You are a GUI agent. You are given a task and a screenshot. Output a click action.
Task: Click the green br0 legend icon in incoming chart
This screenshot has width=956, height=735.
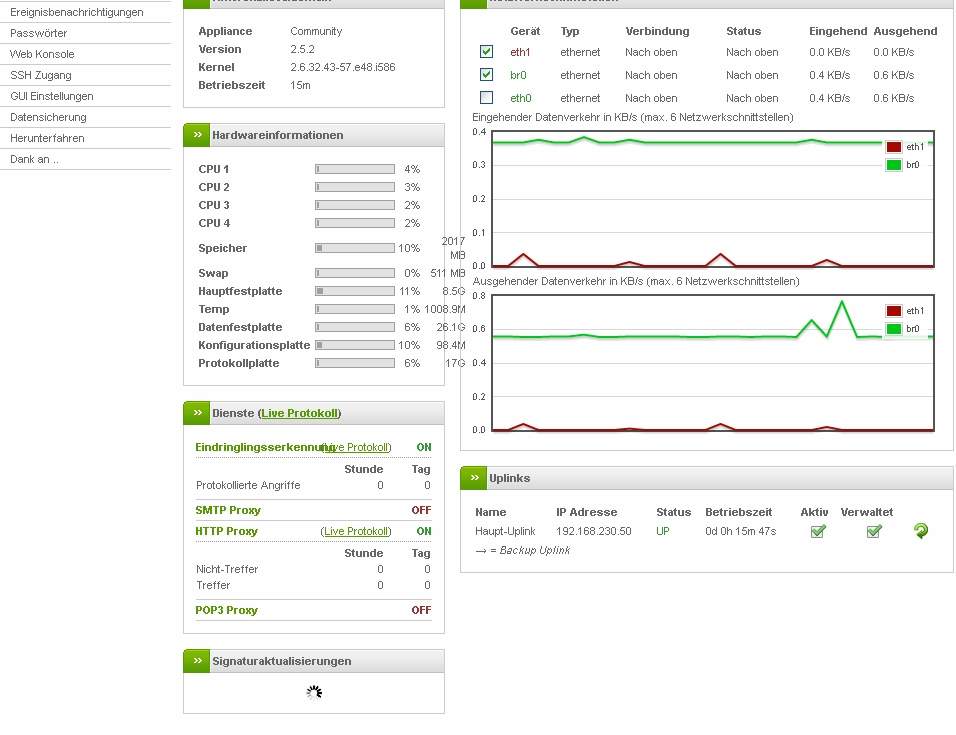click(x=893, y=165)
